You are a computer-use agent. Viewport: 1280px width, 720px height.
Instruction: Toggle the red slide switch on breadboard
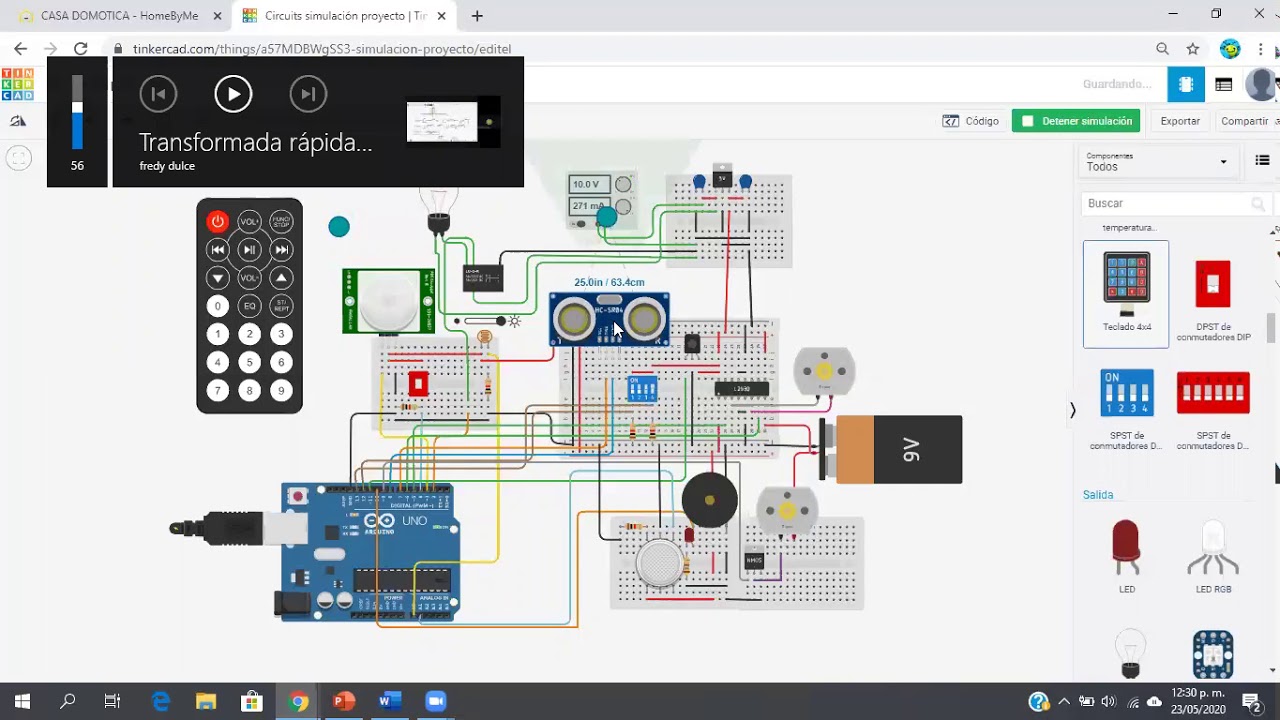point(418,384)
